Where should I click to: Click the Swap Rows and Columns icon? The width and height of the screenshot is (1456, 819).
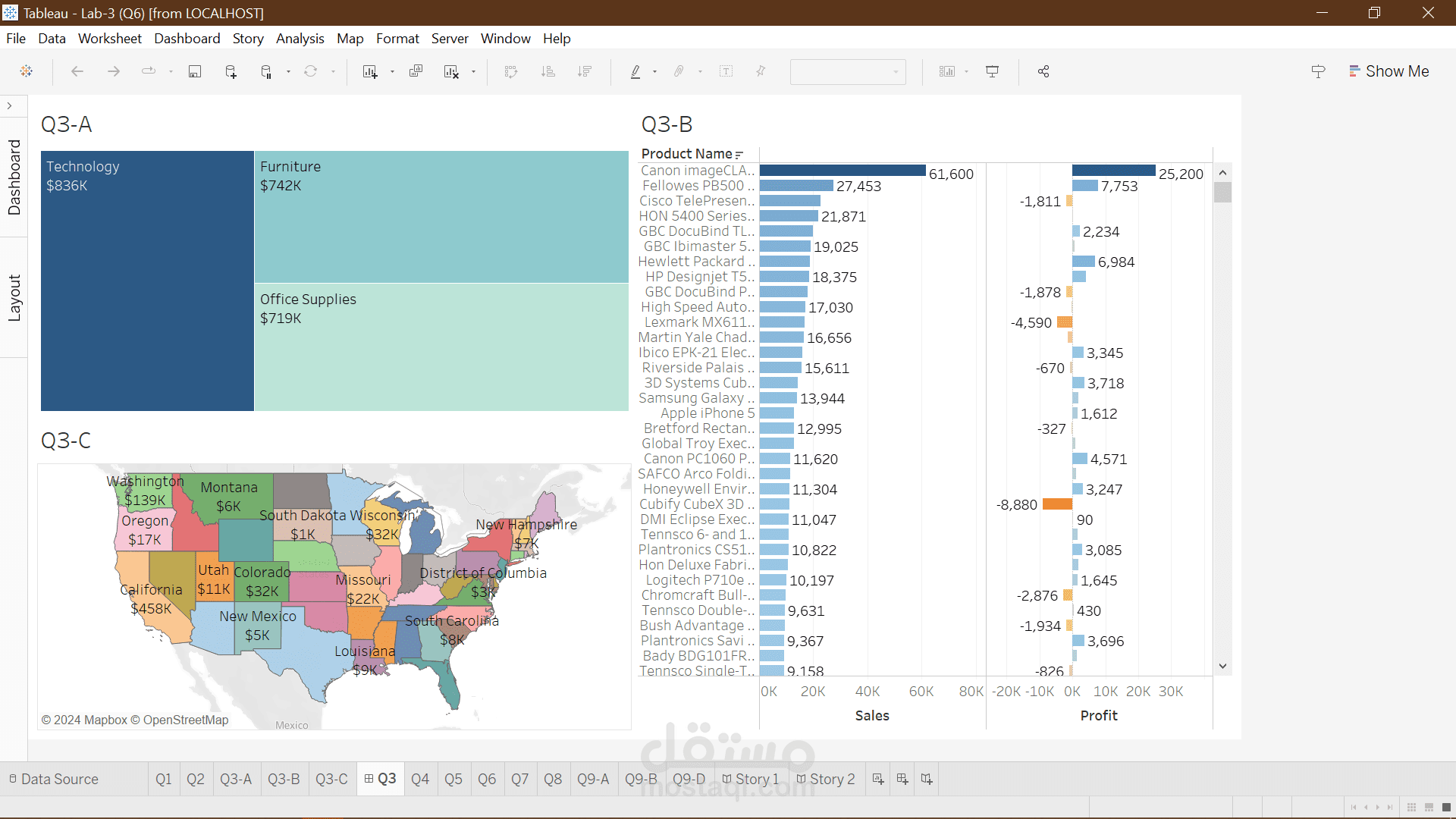pyautogui.click(x=511, y=71)
